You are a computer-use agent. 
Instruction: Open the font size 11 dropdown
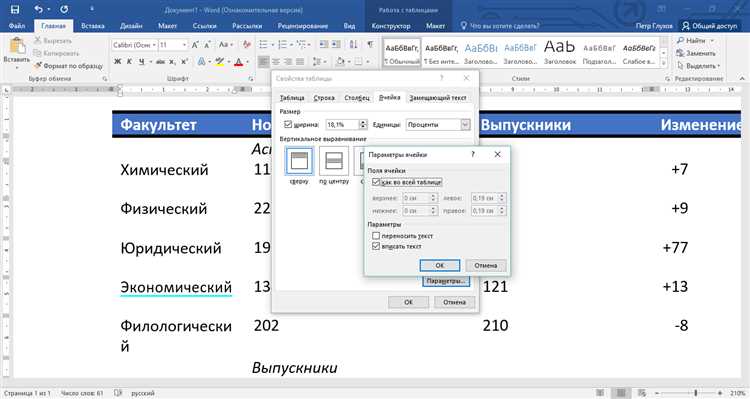(185, 45)
